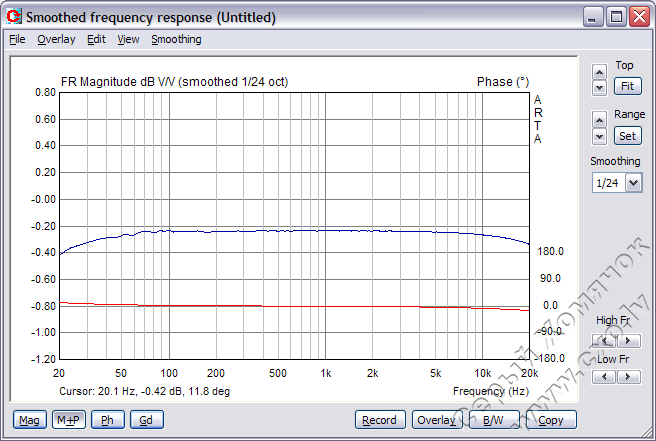Switch to Mag view
656x441 pixels.
click(x=29, y=420)
